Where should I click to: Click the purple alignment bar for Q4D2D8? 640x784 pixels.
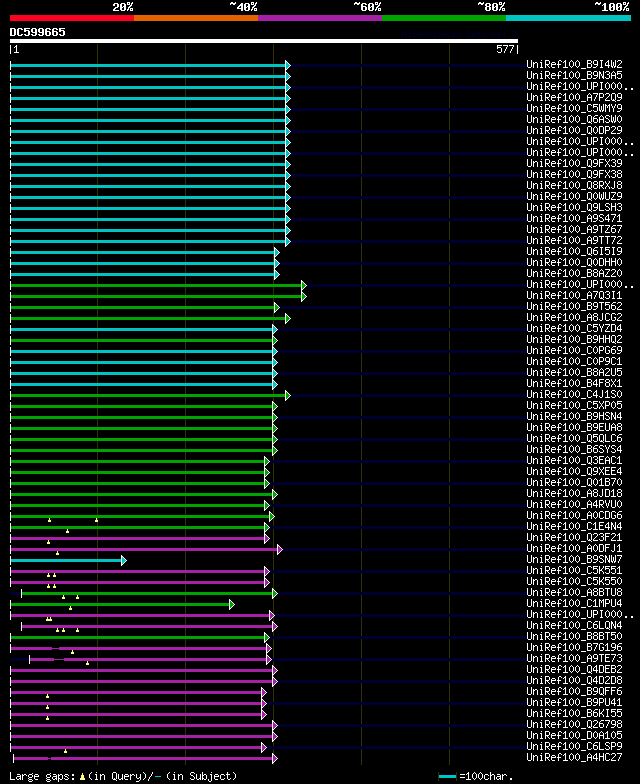point(142,682)
